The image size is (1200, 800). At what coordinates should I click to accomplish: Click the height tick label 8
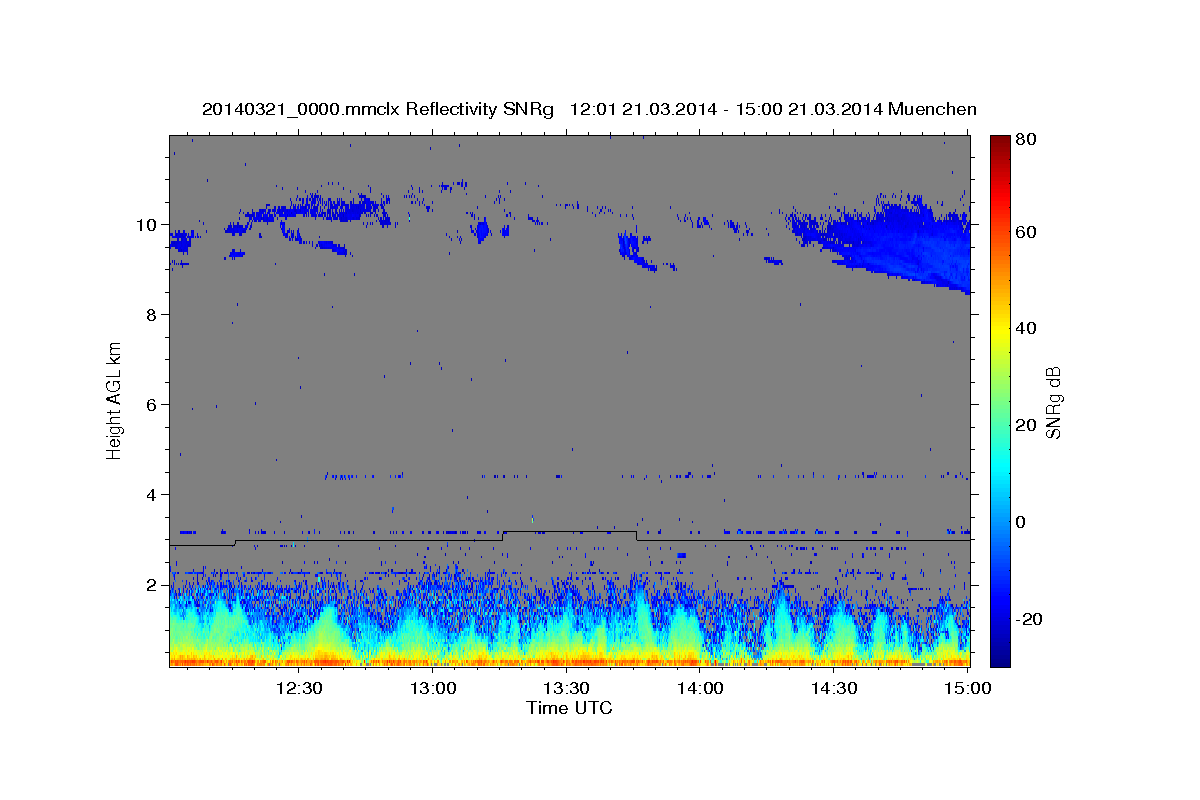click(x=152, y=315)
